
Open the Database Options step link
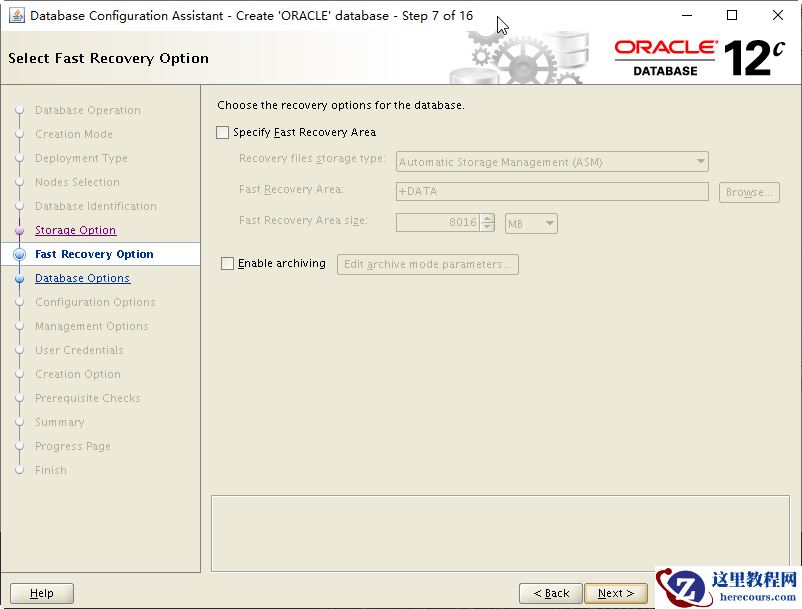pos(82,278)
